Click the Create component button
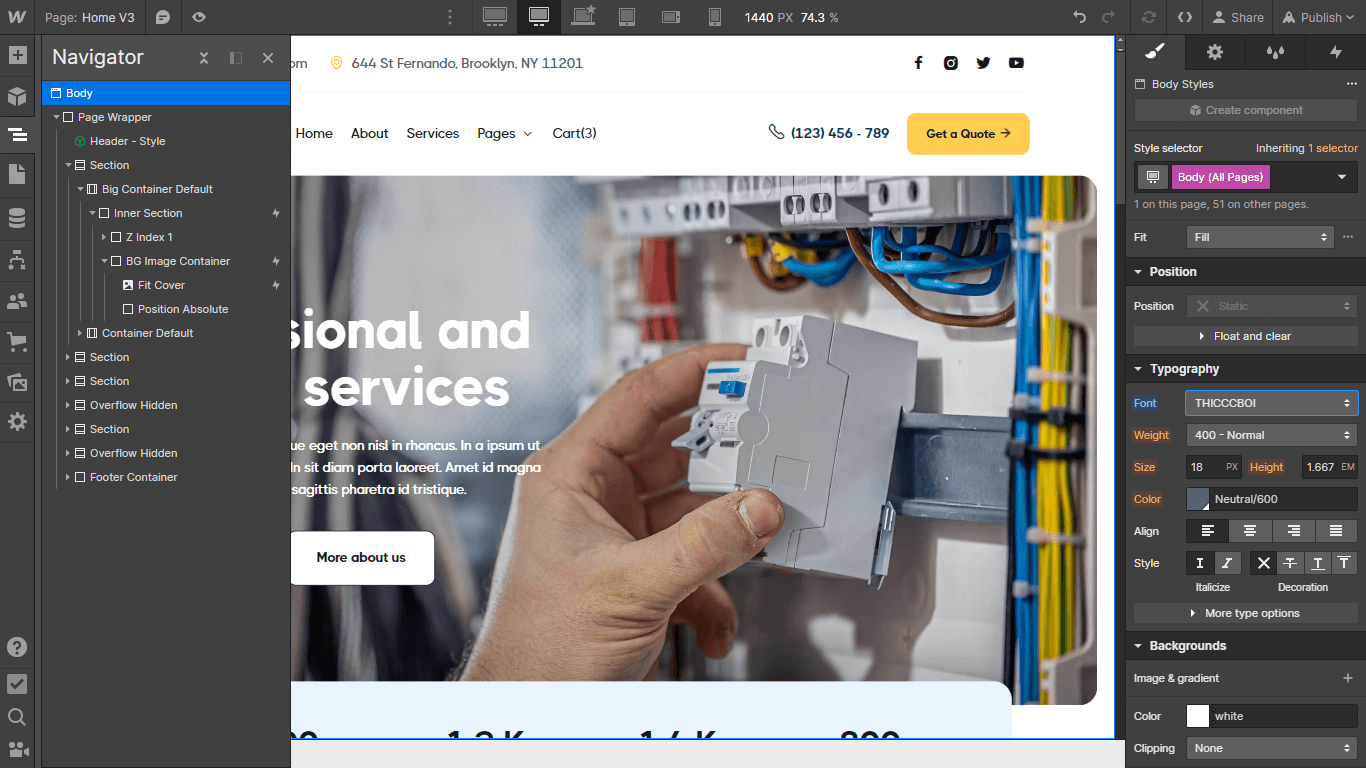Image resolution: width=1366 pixels, height=768 pixels. 1245,110
